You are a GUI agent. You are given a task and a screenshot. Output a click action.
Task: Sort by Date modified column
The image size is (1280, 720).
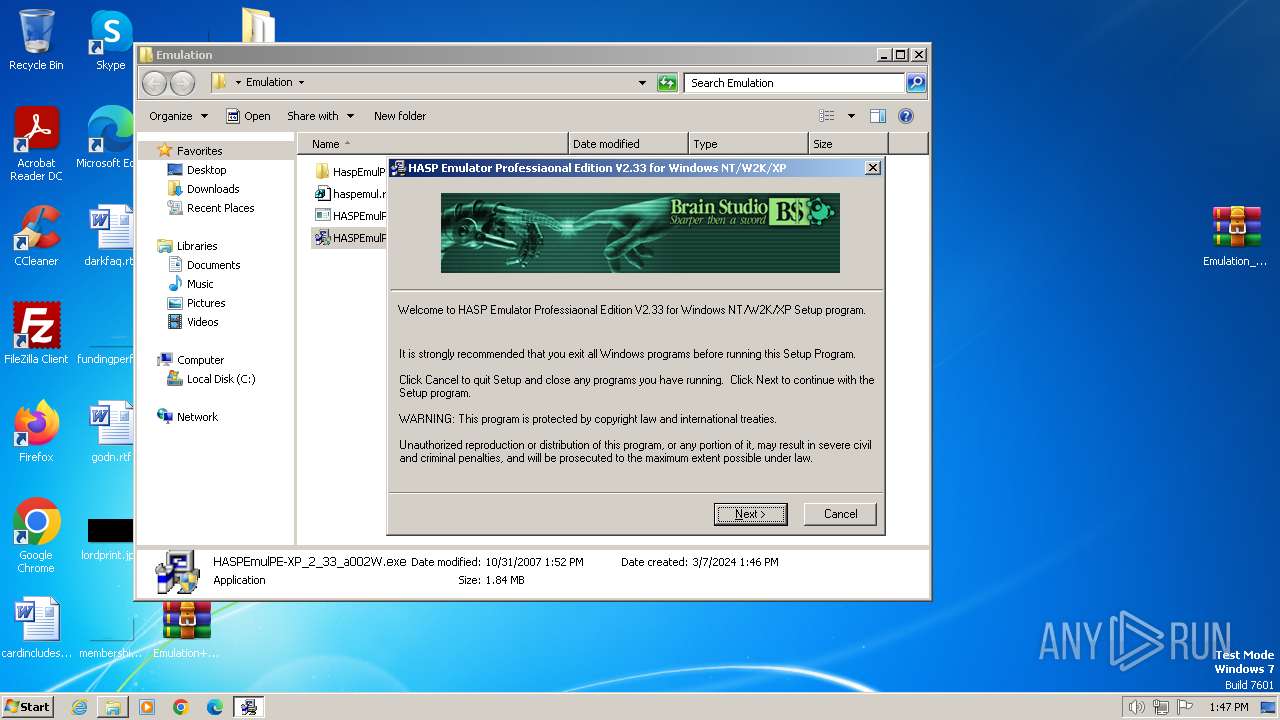pos(628,144)
